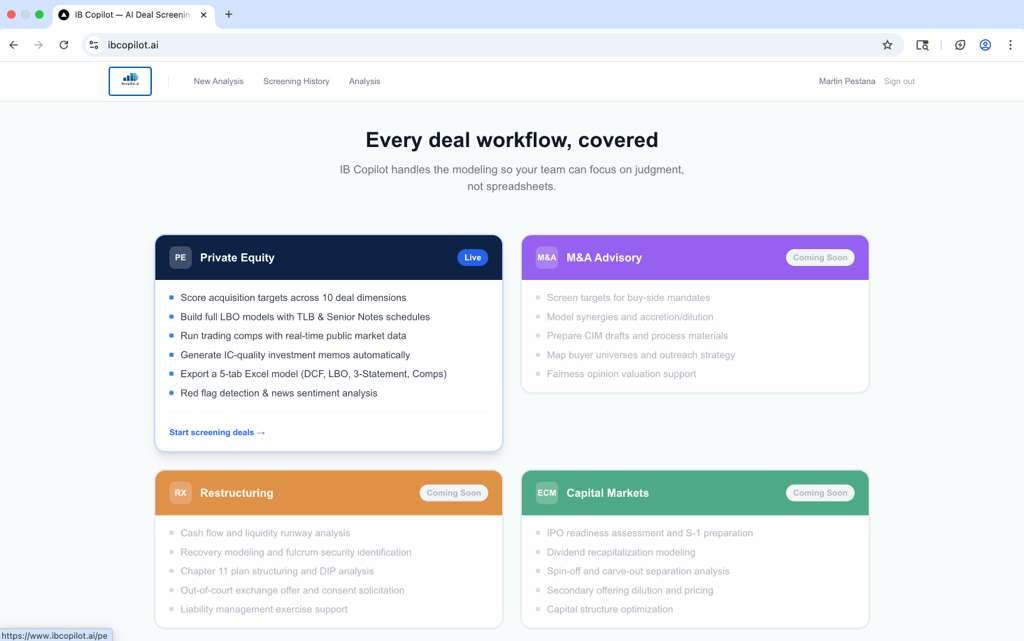Click Coming Soon badge on Capital Markets

(x=820, y=493)
